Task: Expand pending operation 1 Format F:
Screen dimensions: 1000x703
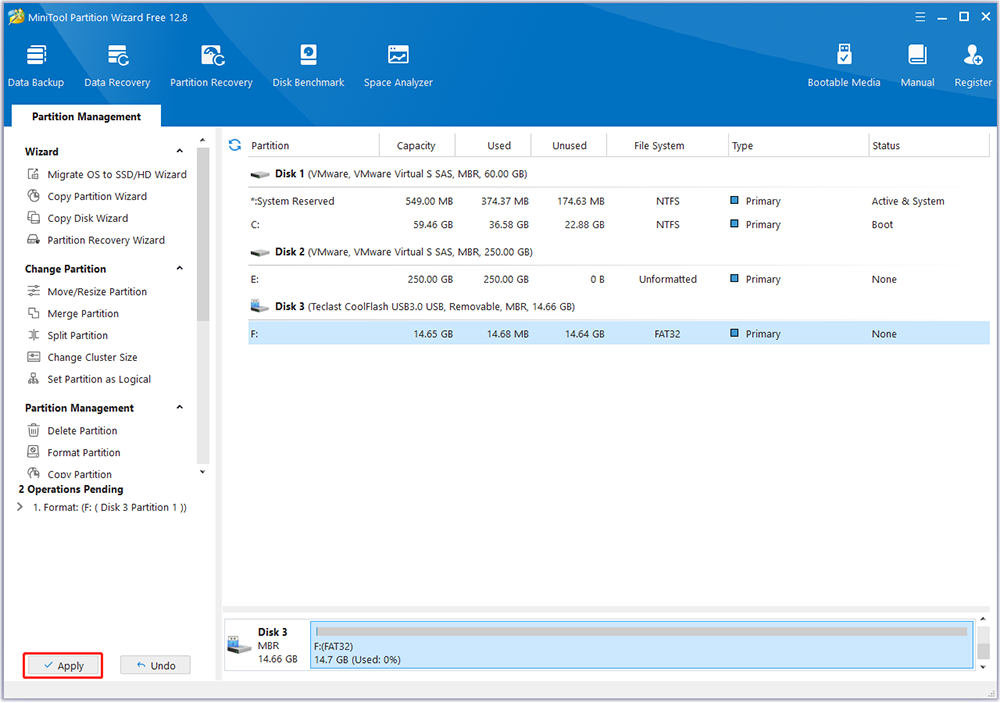Action: 20,507
